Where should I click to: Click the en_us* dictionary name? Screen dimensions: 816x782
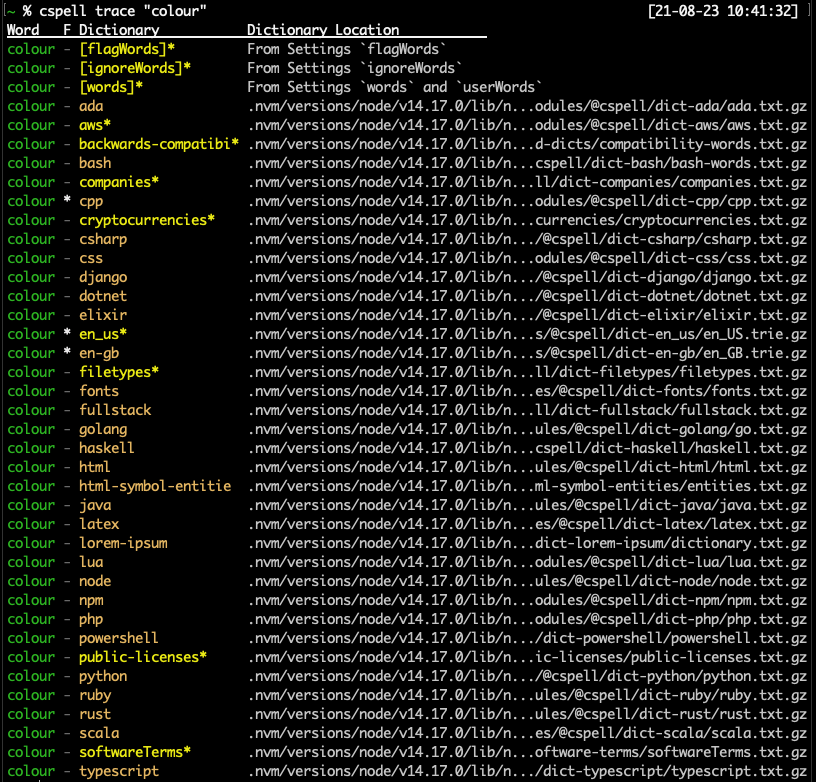click(103, 334)
